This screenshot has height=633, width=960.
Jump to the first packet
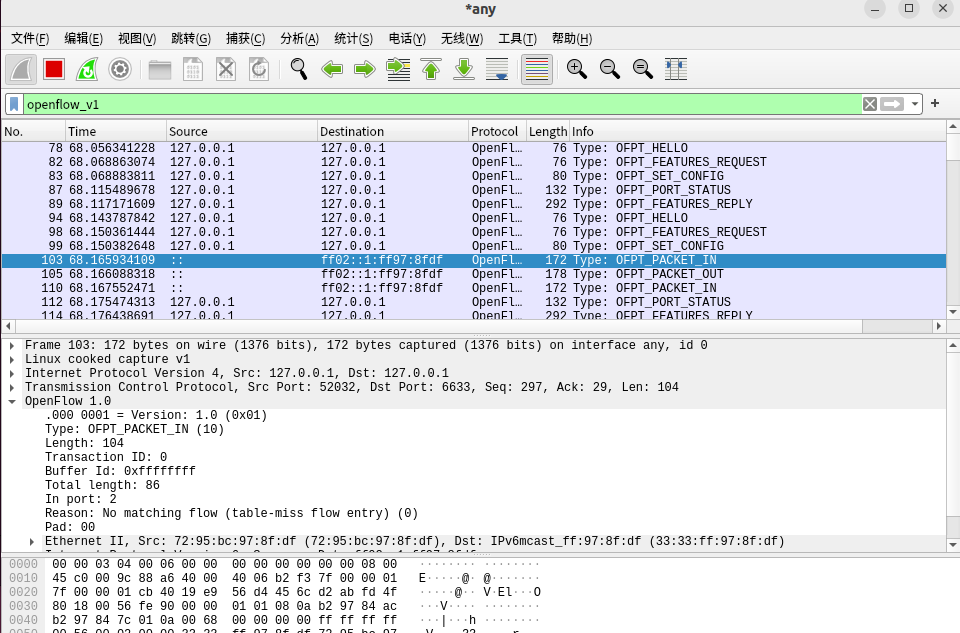[x=431, y=69]
